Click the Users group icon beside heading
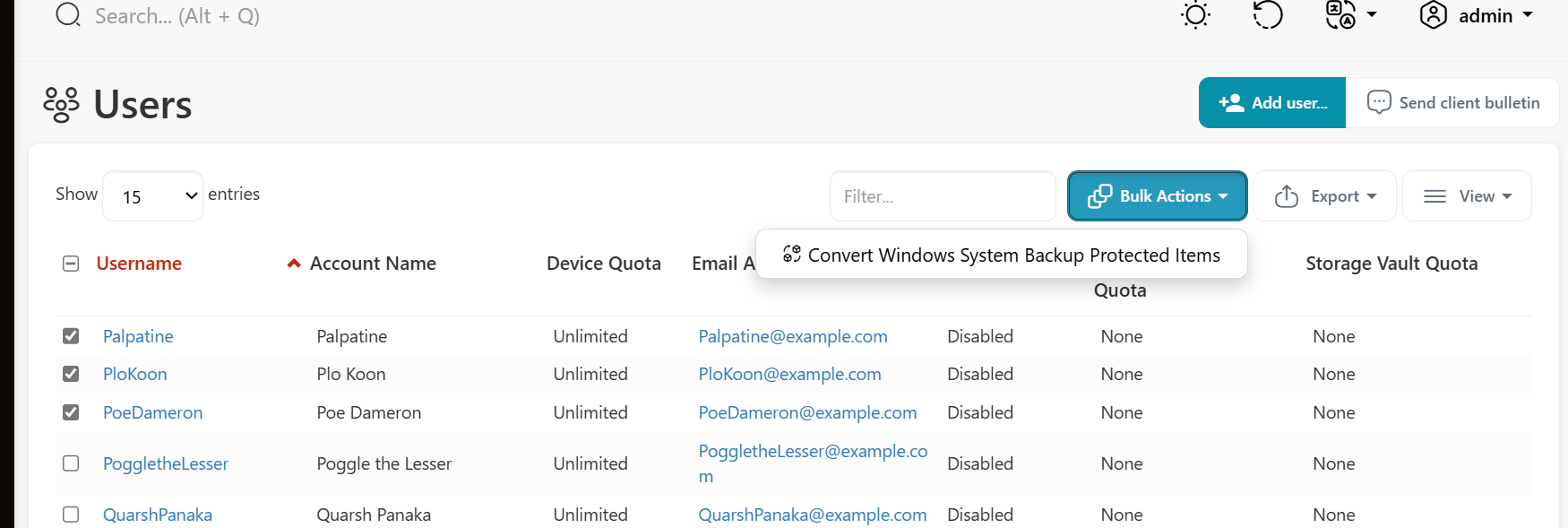The height and width of the screenshot is (528, 1568). [61, 104]
